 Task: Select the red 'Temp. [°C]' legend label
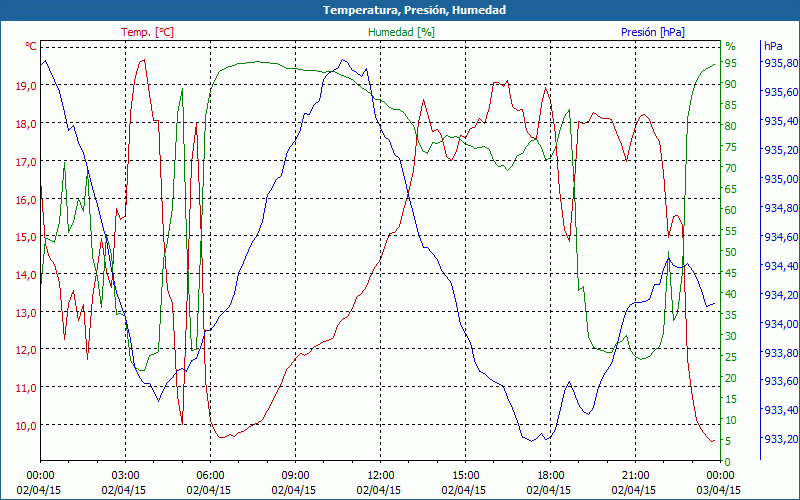[147, 32]
